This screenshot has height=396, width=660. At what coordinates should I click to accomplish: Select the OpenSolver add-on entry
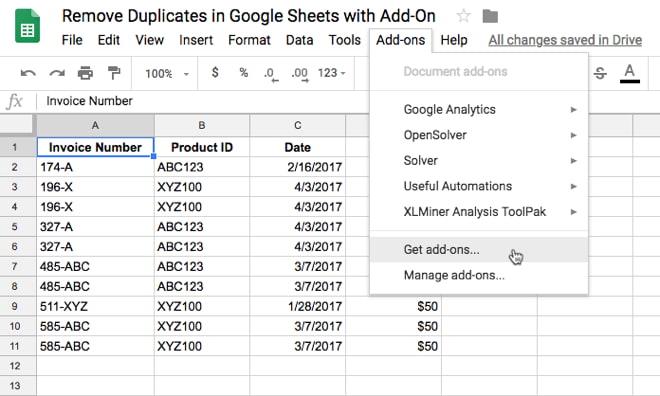[x=479, y=135]
